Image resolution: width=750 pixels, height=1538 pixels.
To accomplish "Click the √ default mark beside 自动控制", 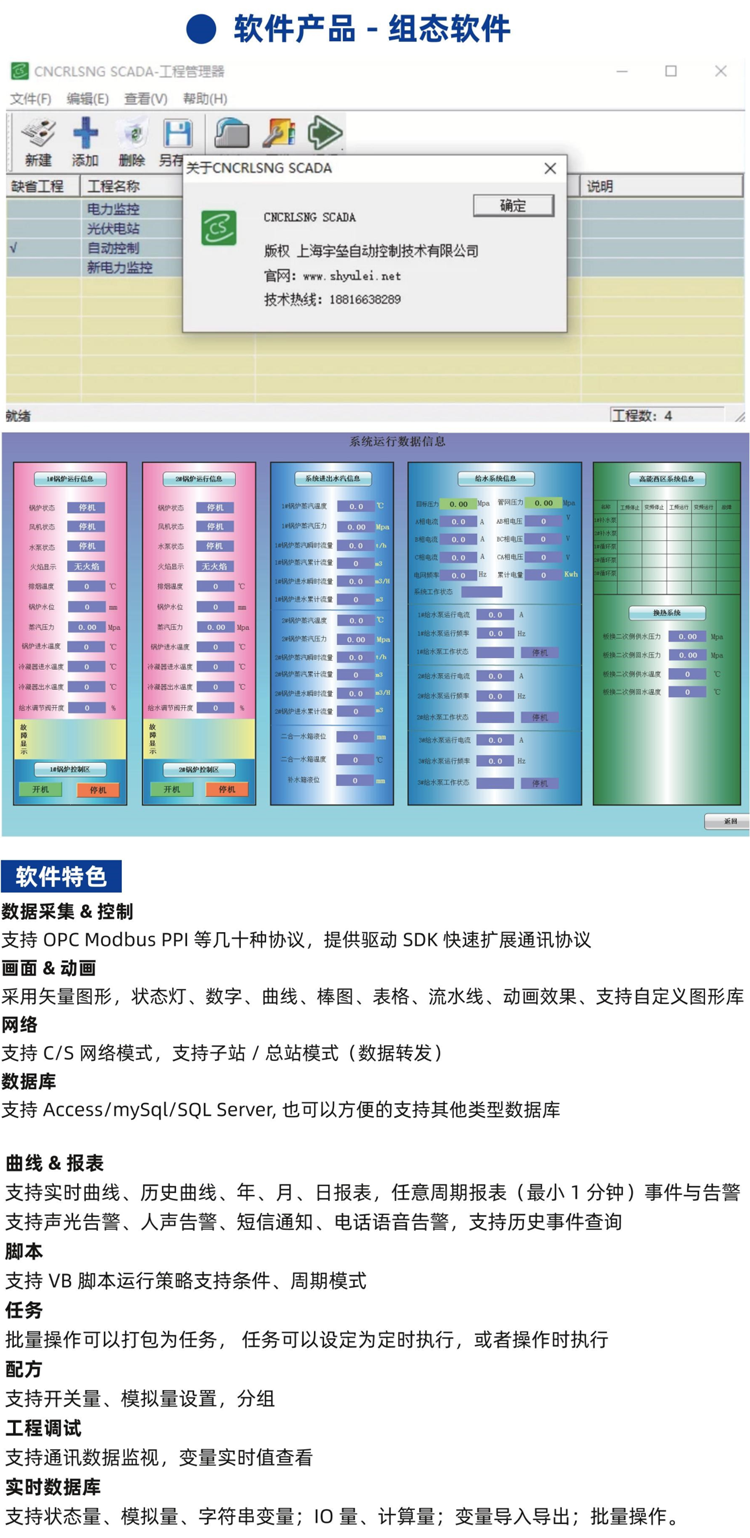I will pos(14,247).
